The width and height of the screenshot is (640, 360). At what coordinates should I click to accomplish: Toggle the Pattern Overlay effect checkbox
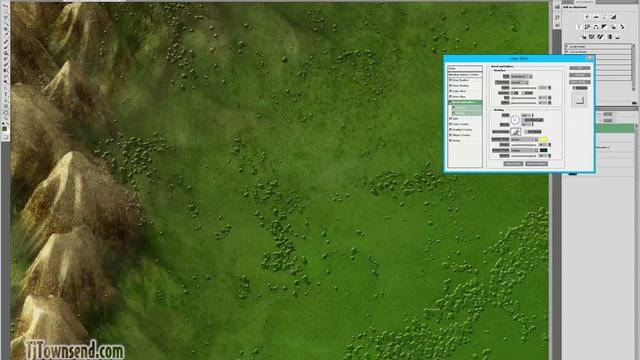pyautogui.click(x=450, y=135)
